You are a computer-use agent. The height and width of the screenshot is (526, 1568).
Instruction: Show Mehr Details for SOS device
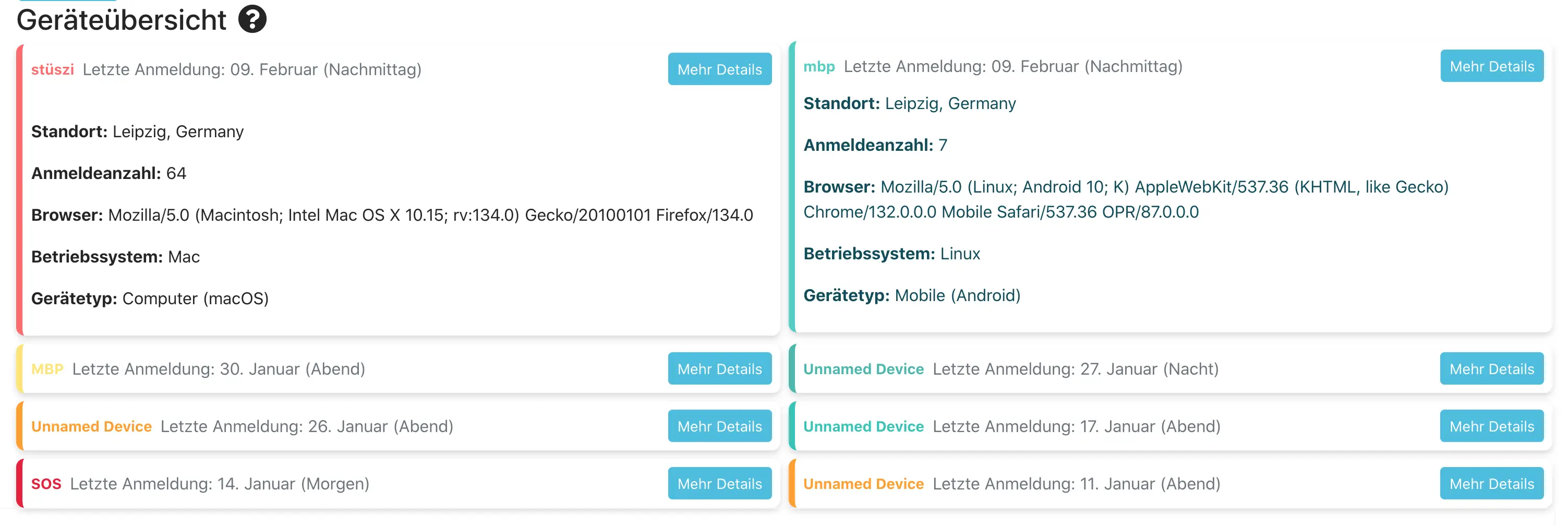tap(719, 483)
